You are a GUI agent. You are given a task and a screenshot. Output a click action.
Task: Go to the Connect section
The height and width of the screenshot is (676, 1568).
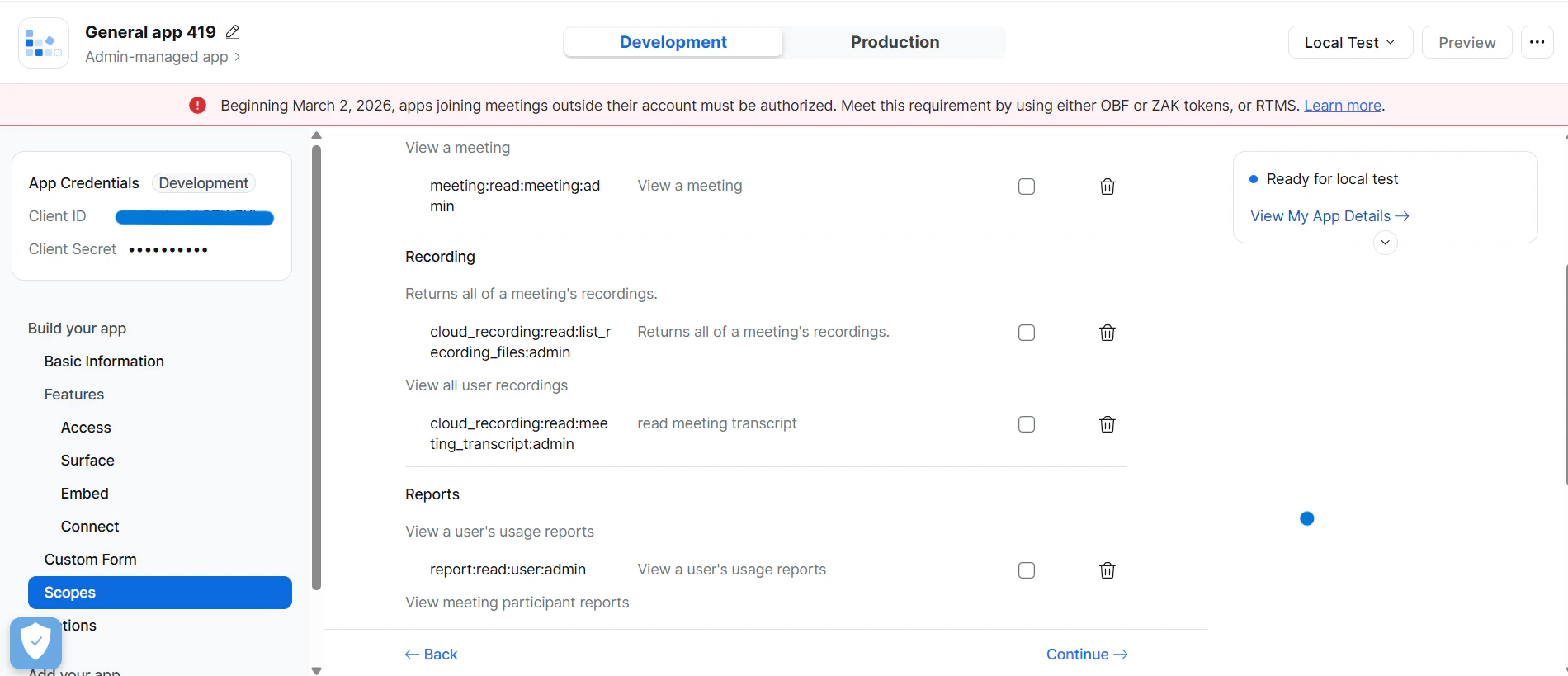point(90,527)
